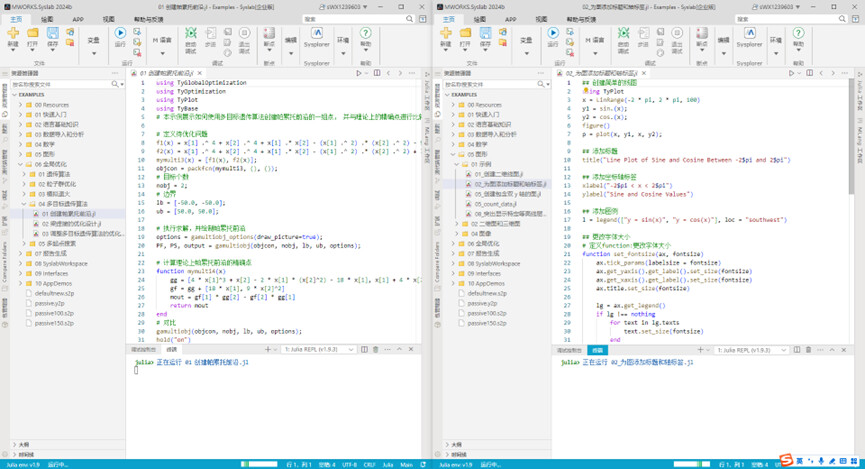865x469 pixels.
Task: Click the small run triangle above the left editor
Action: pyautogui.click(x=359, y=73)
